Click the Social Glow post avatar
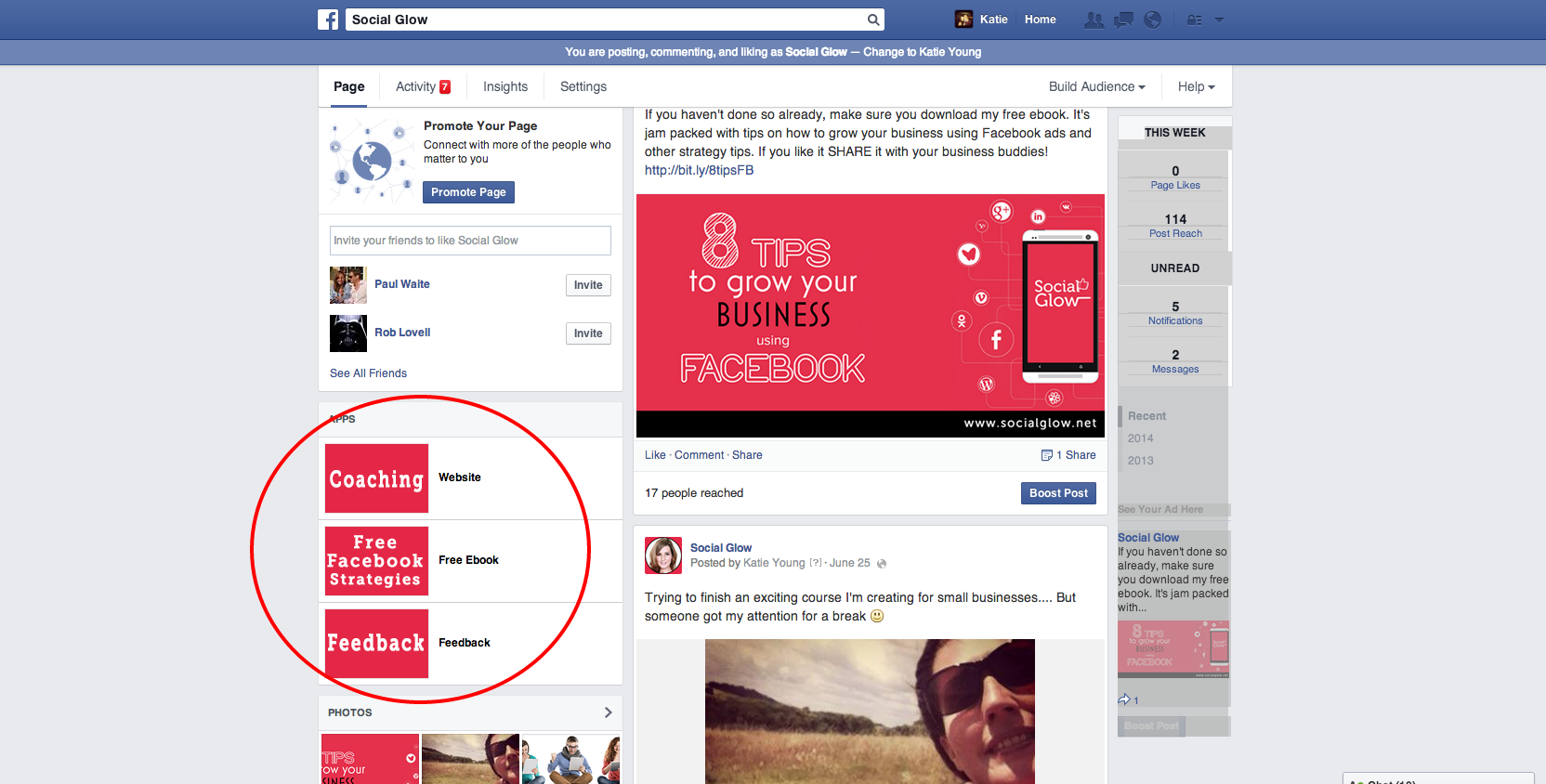 tap(663, 555)
